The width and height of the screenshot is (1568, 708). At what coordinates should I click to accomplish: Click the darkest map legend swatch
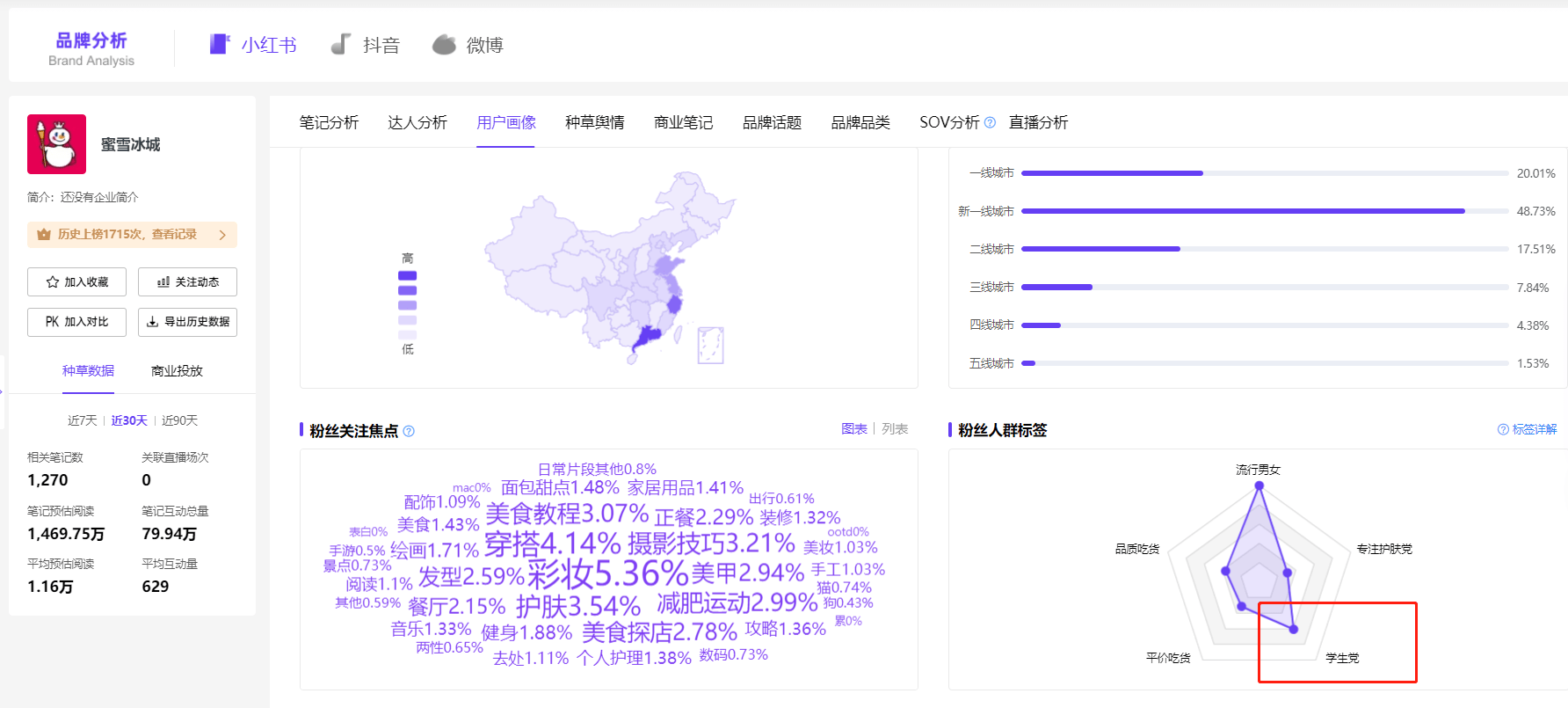pos(407,276)
